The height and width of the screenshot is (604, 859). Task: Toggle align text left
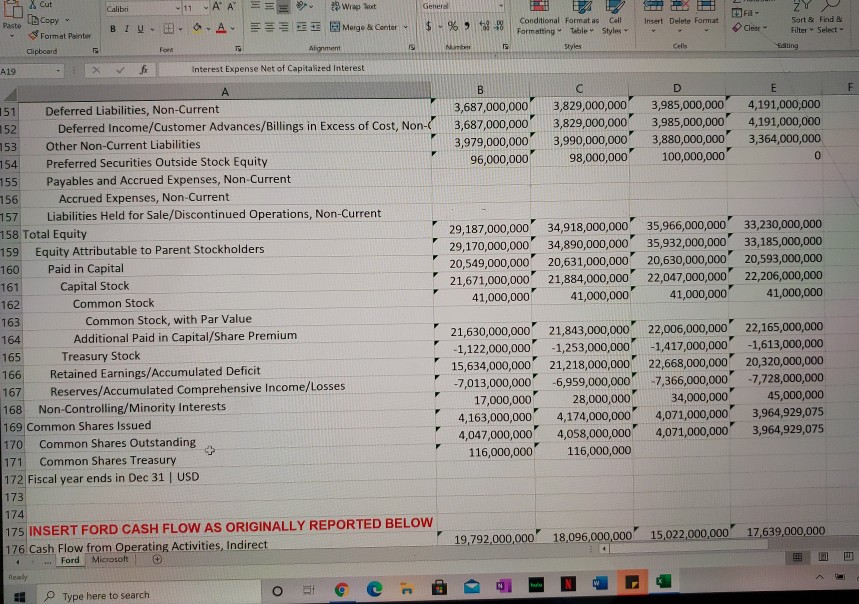click(x=255, y=27)
